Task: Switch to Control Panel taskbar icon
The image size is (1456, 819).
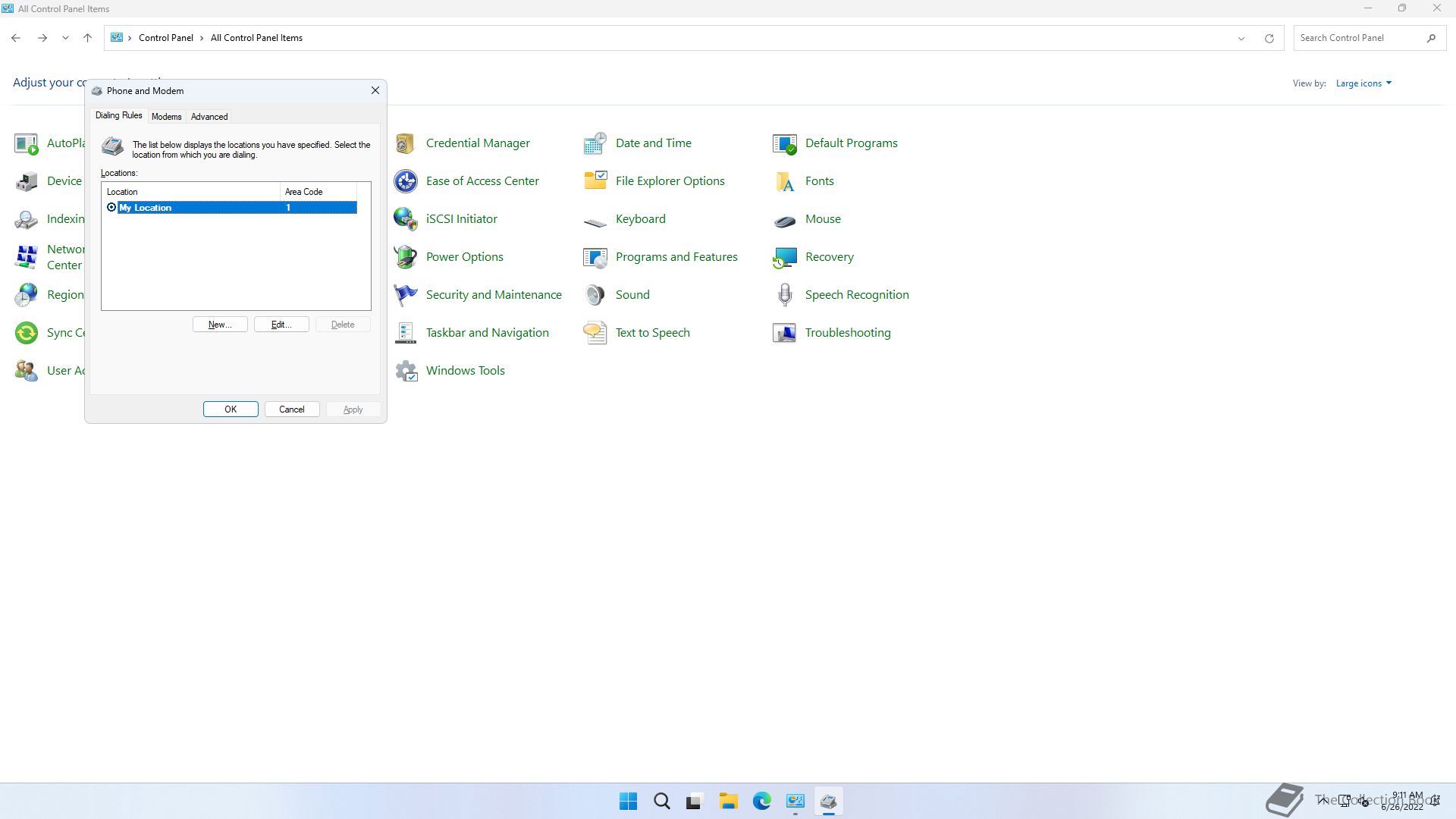Action: click(795, 802)
